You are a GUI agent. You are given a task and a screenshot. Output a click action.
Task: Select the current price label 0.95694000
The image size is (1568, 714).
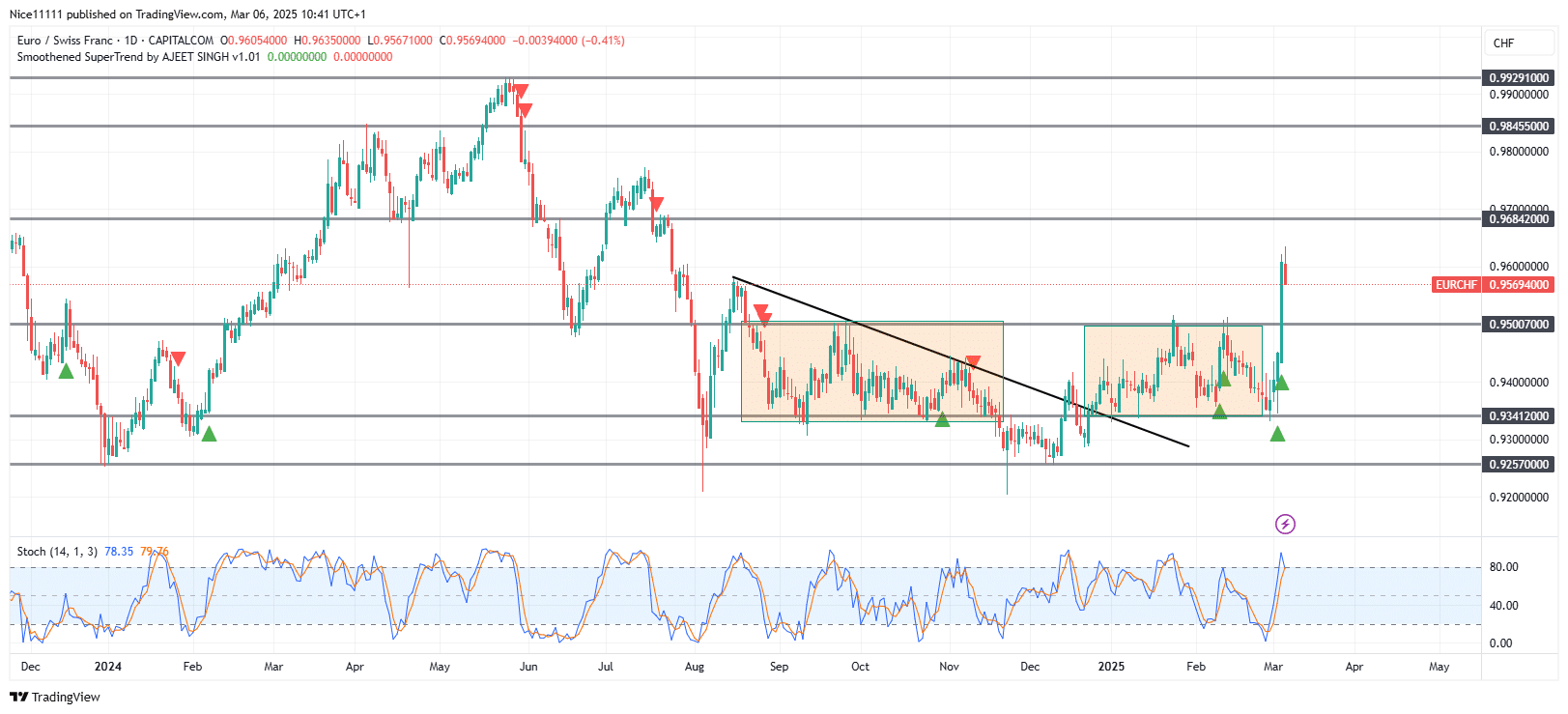pyautogui.click(x=1519, y=285)
